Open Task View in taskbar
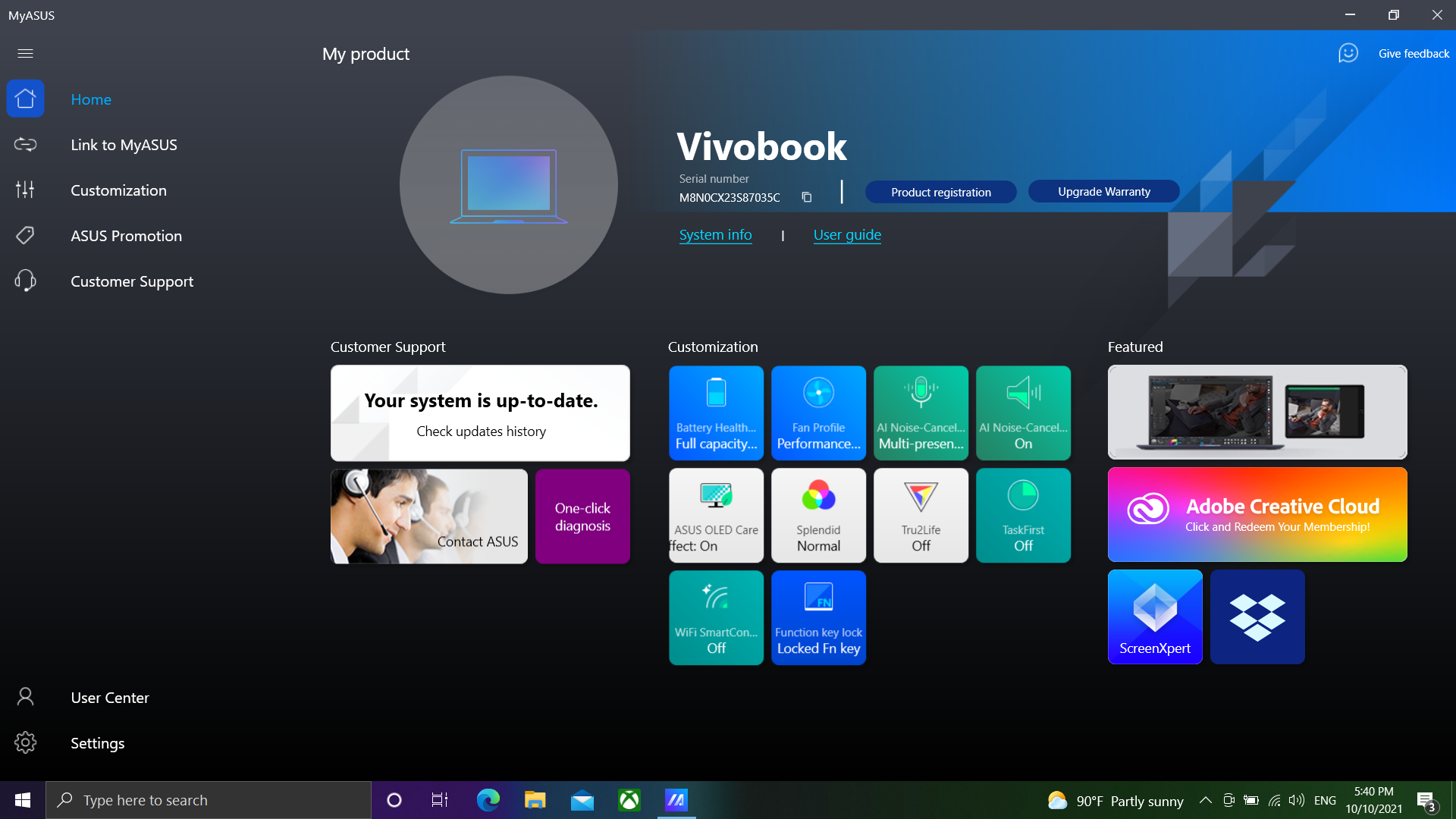1456x819 pixels. tap(440, 800)
